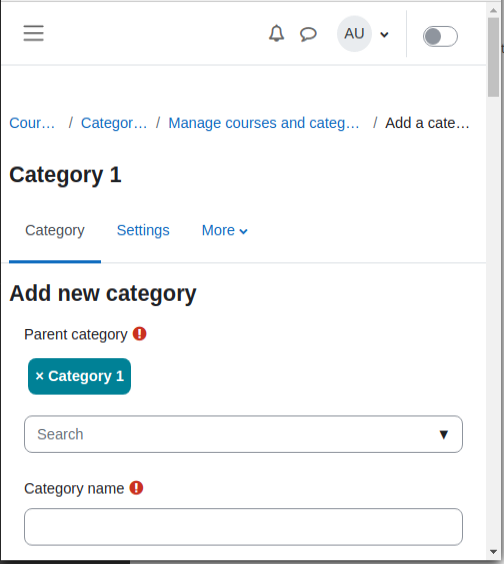The image size is (504, 564).
Task: Remove Category 1 parent selection tag
Action: 80,376
